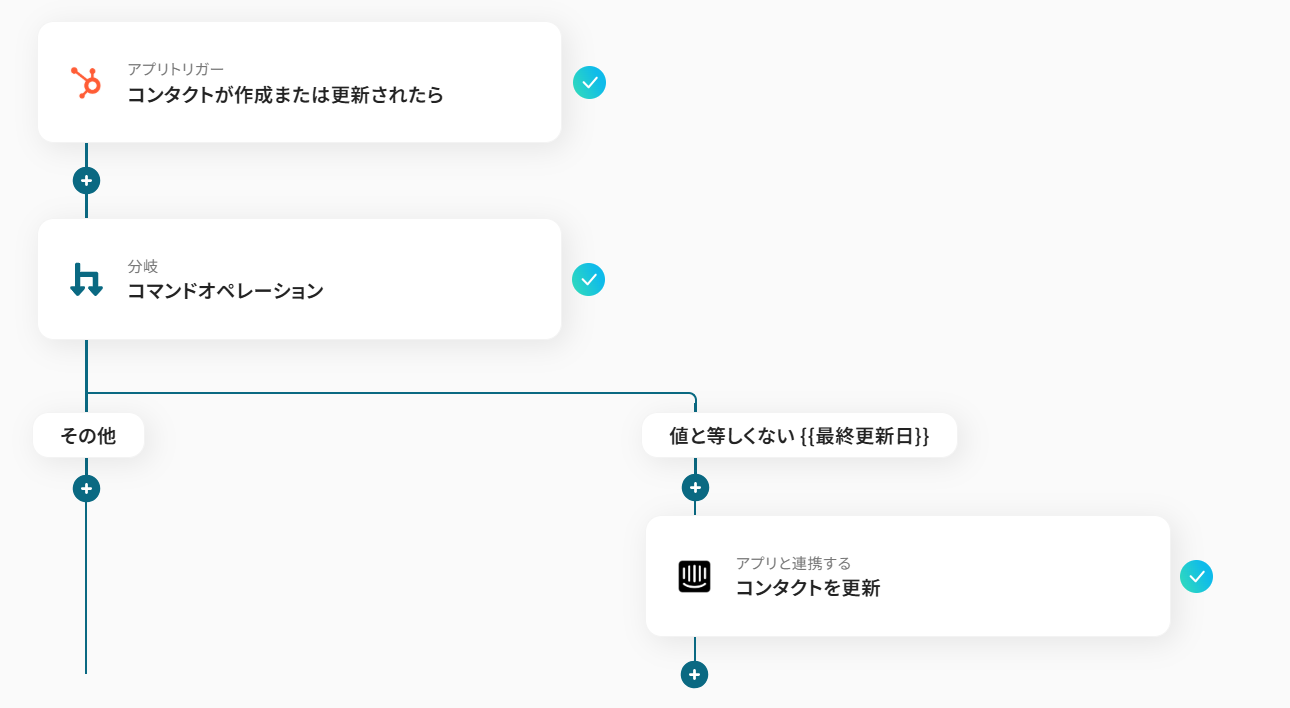Open the コマンドオペレーション branch card

click(300, 279)
